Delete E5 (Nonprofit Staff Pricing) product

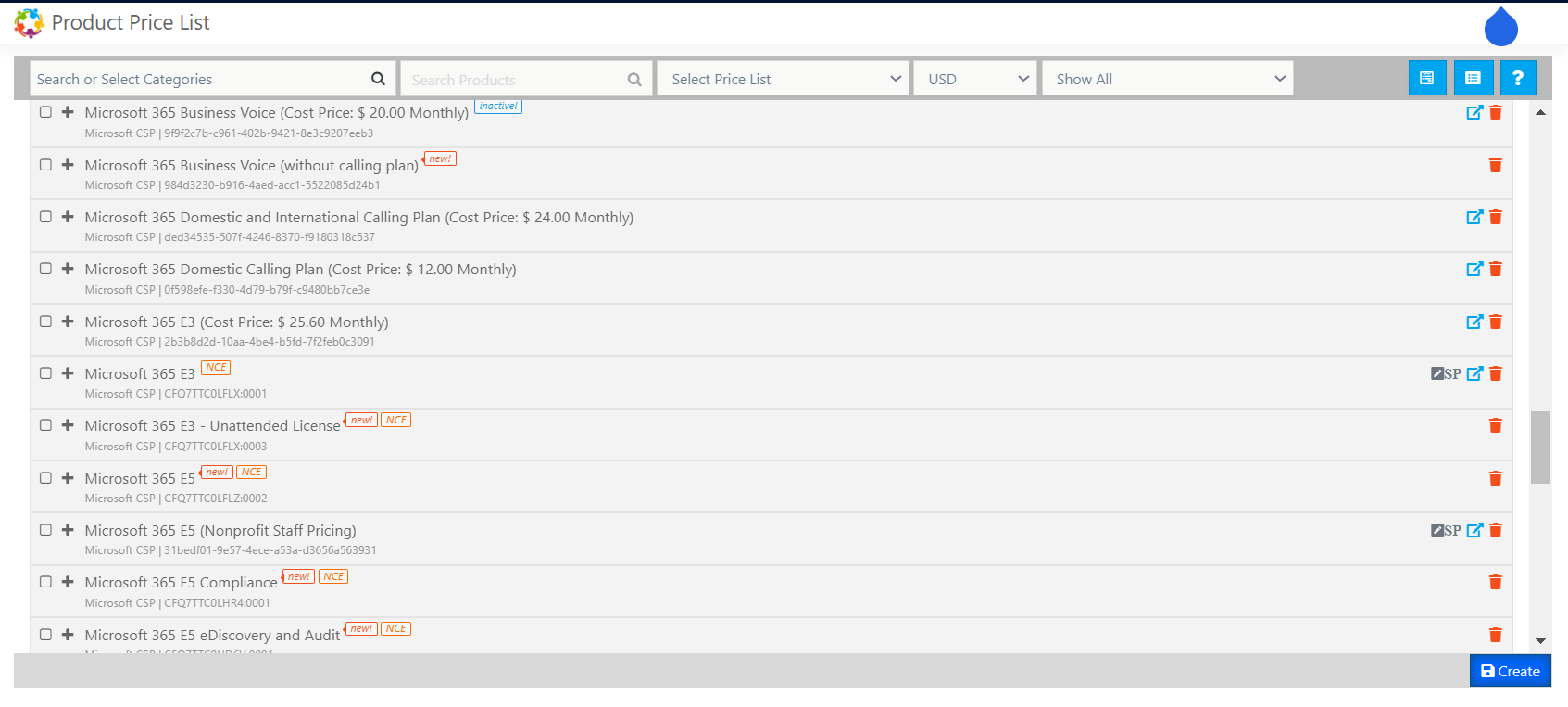click(1496, 530)
